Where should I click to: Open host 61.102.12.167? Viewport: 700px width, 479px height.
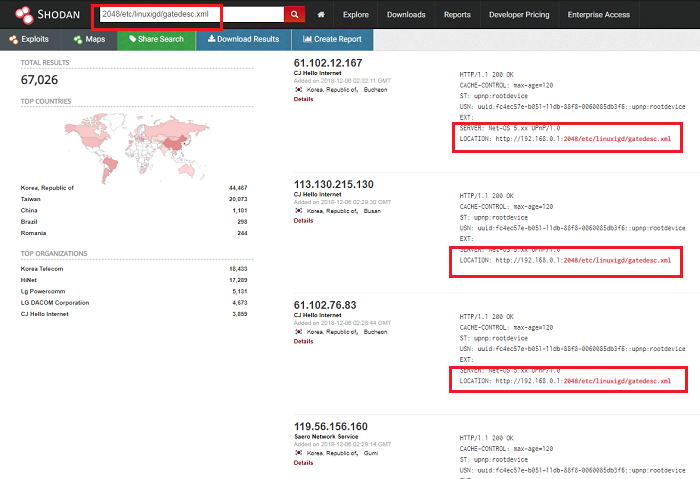(328, 63)
